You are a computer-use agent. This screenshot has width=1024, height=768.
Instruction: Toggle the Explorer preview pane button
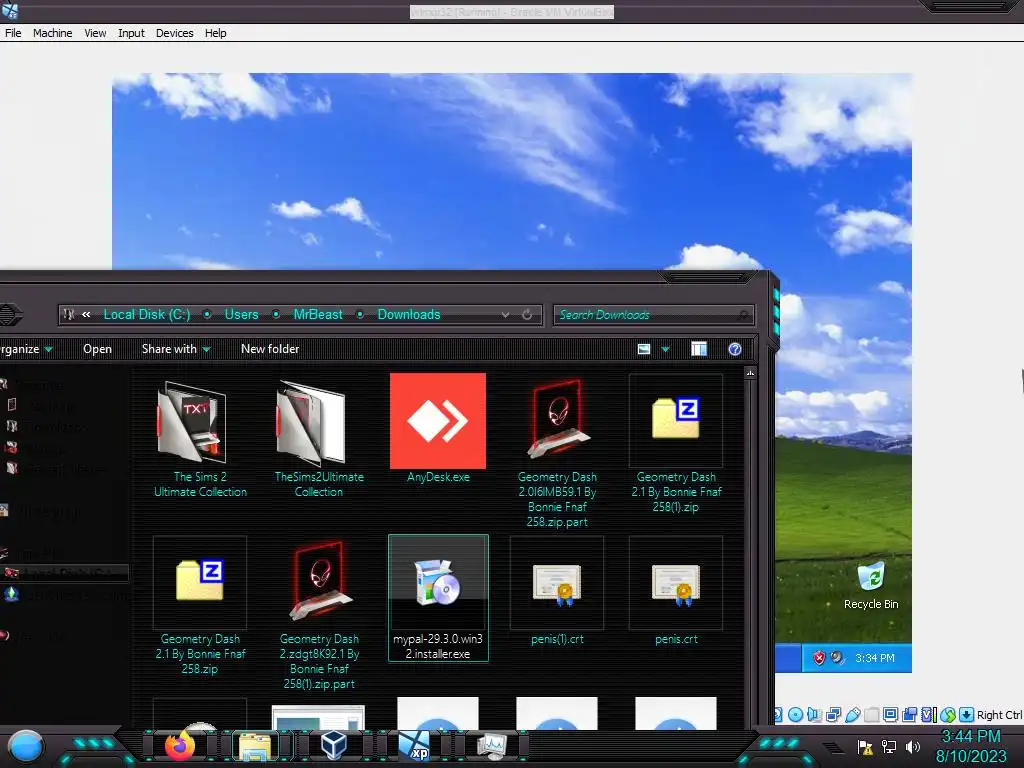[699, 349]
